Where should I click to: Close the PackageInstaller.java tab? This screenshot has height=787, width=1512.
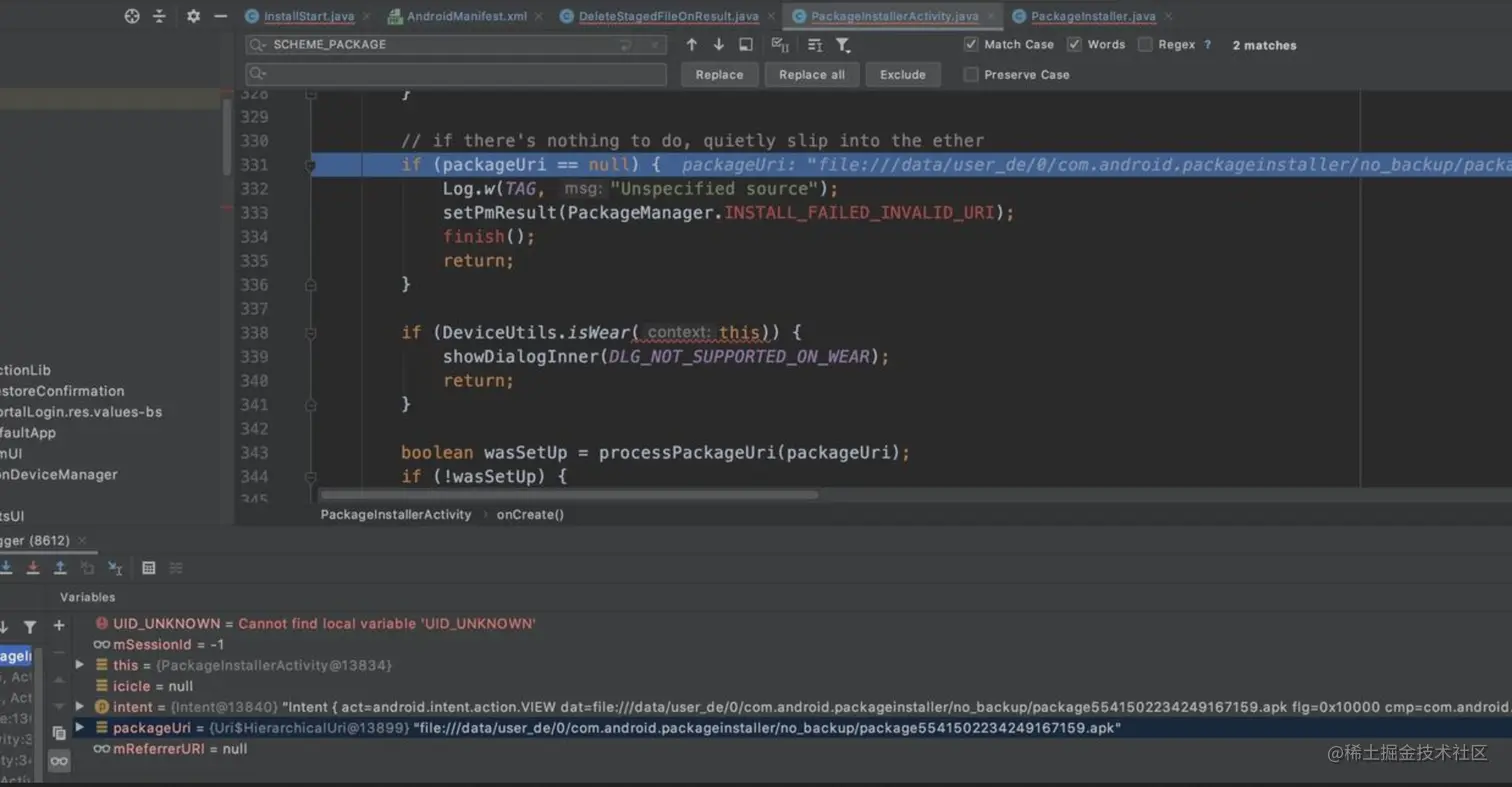pyautogui.click(x=1168, y=17)
